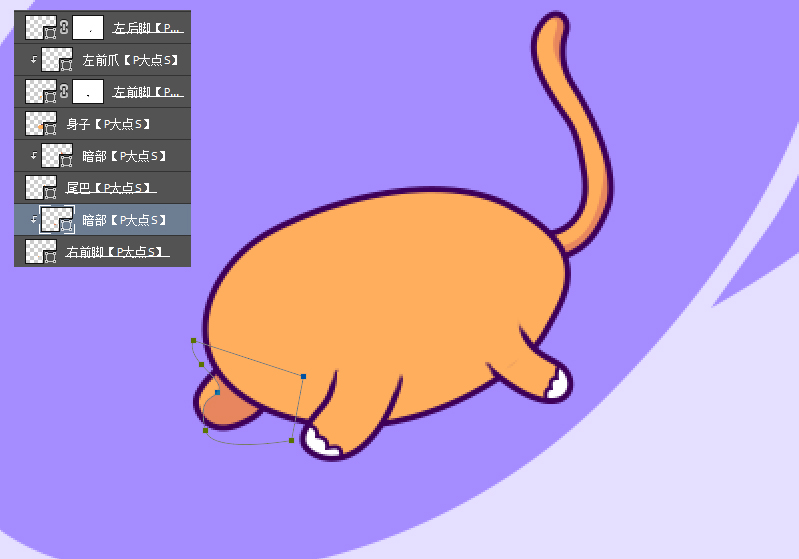Click the 身子 layer thumbnail
This screenshot has width=799, height=559.
[41, 124]
